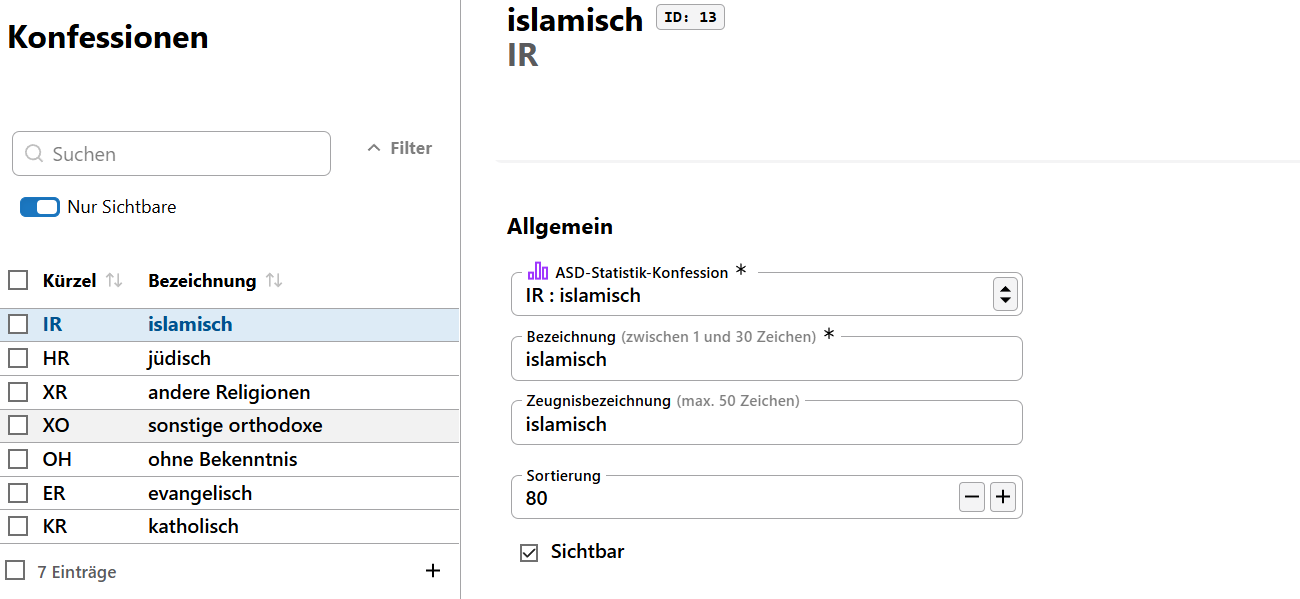
Task: Increase Sortierung using the plus button
Action: pyautogui.click(x=1003, y=496)
